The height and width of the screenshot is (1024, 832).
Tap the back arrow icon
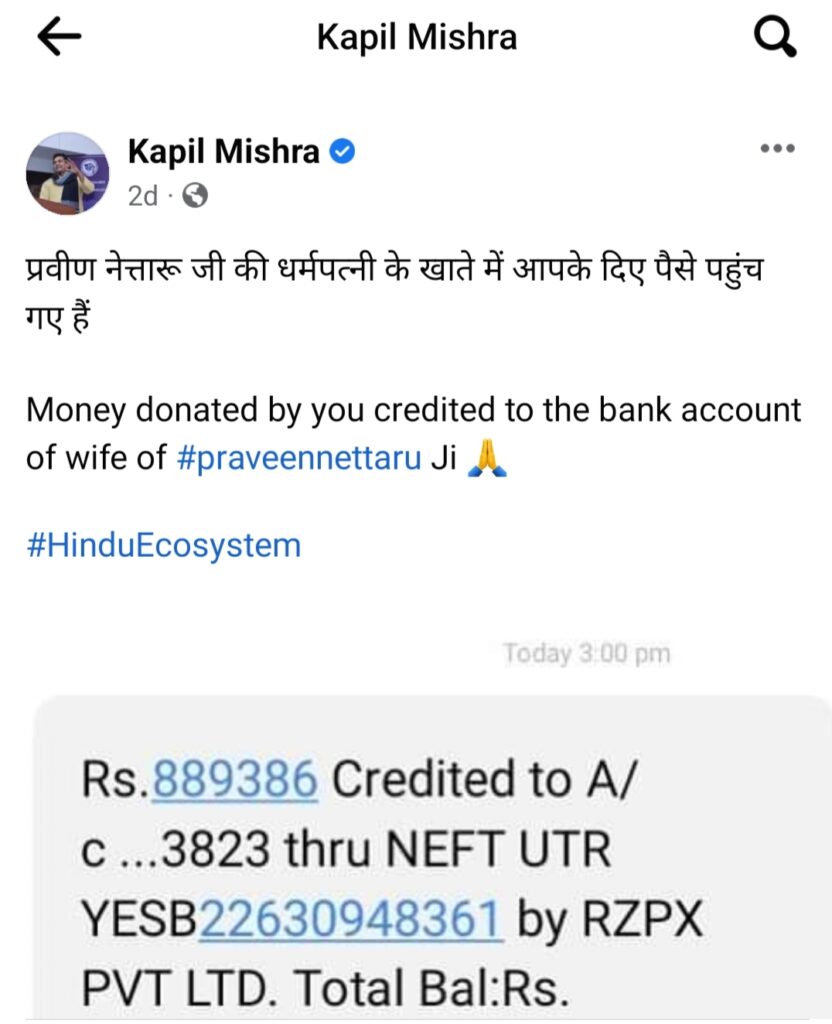[x=59, y=37]
